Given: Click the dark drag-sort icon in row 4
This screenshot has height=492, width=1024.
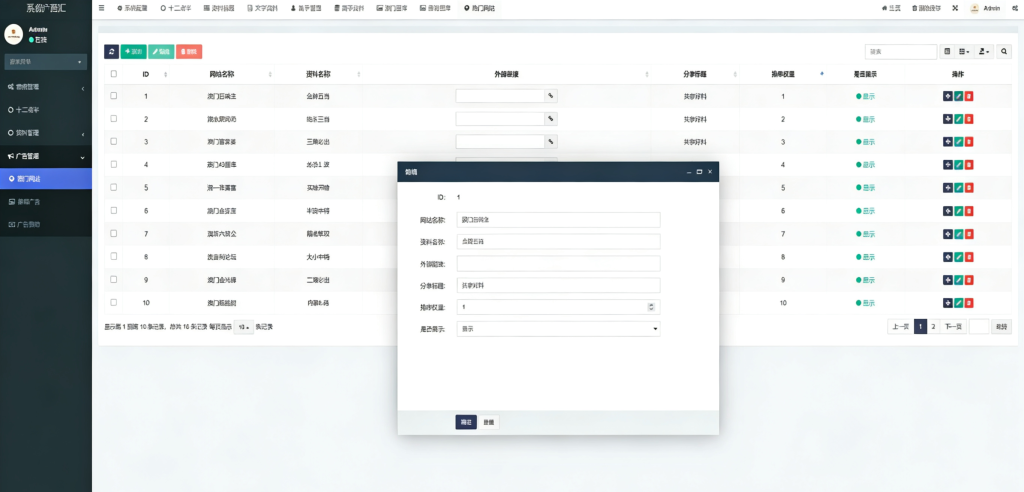Looking at the screenshot, I should (x=948, y=165).
